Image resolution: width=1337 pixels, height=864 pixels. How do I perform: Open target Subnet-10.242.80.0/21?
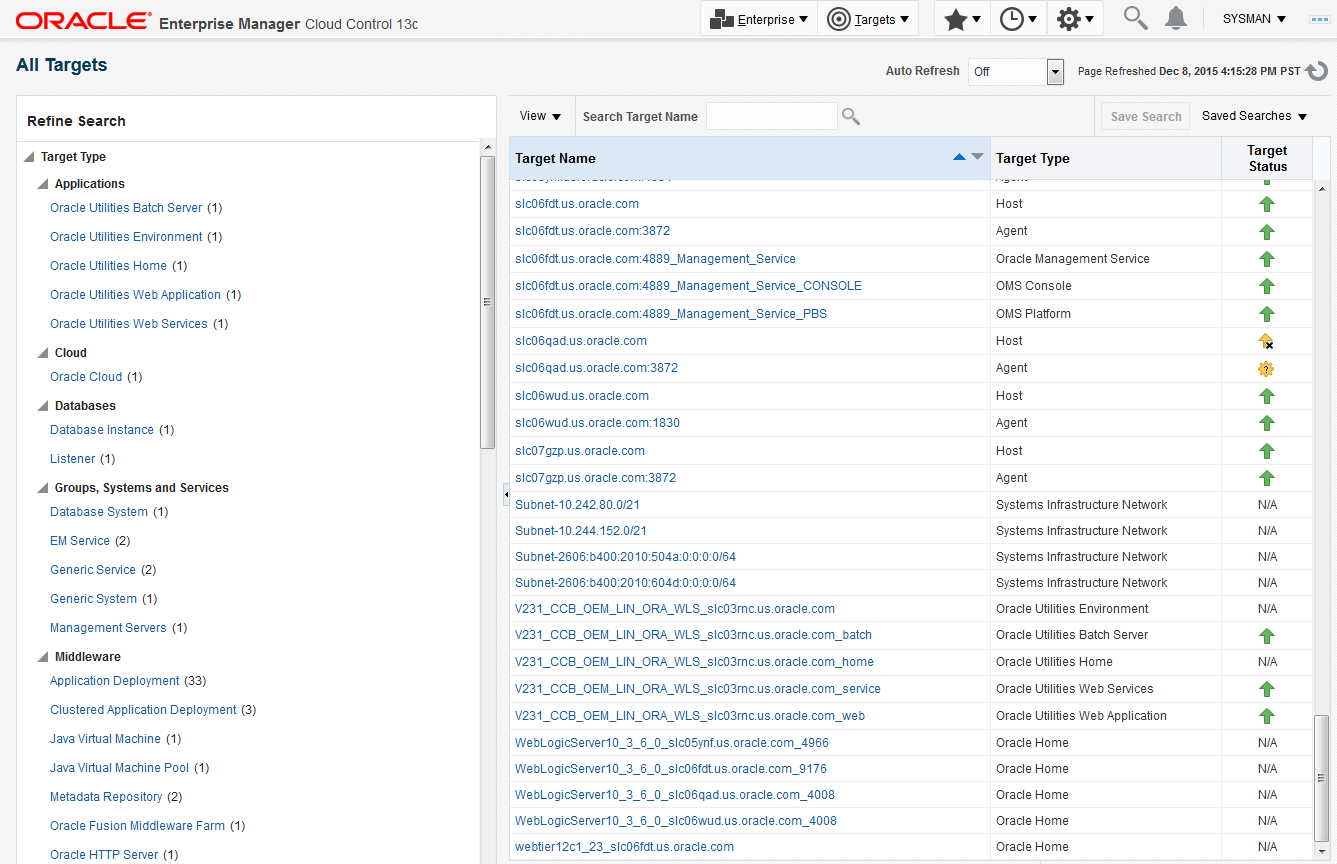(x=577, y=505)
